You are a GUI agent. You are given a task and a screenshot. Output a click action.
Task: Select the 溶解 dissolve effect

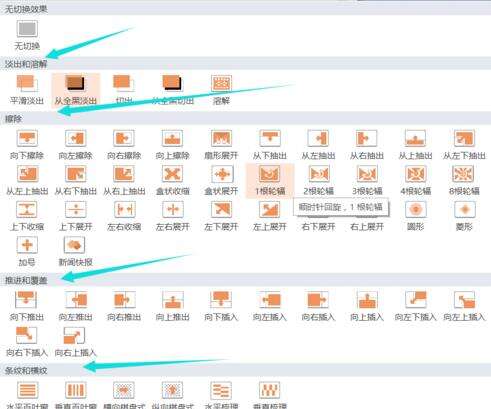221,90
